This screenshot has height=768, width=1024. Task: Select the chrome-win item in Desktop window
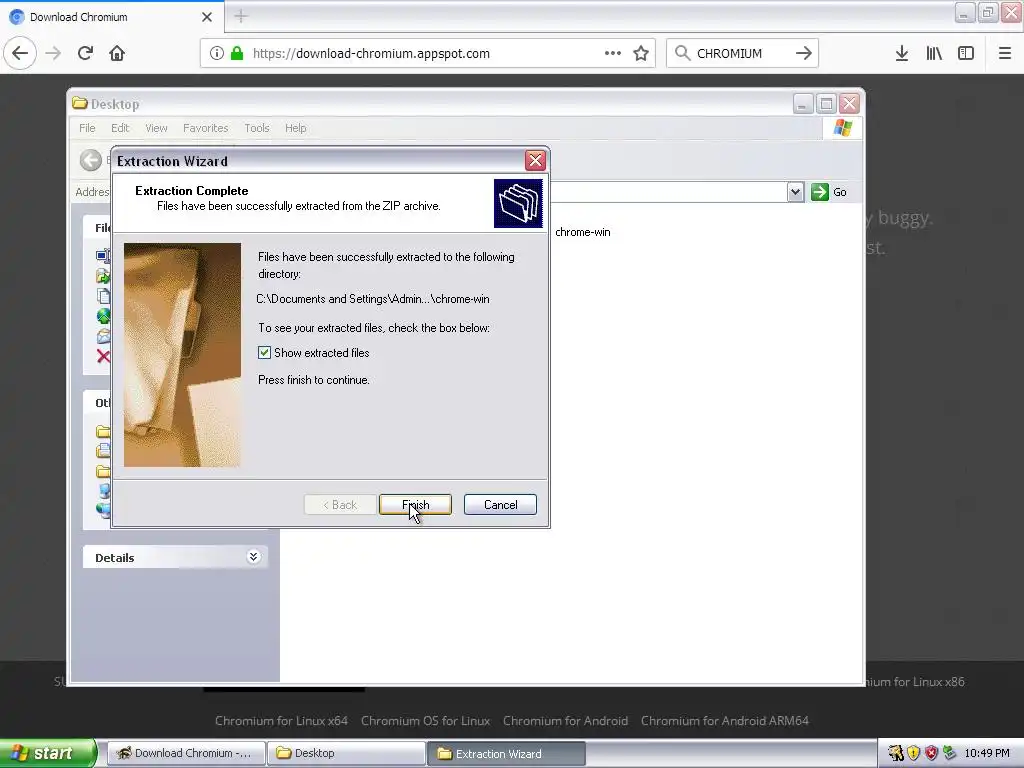coord(583,232)
